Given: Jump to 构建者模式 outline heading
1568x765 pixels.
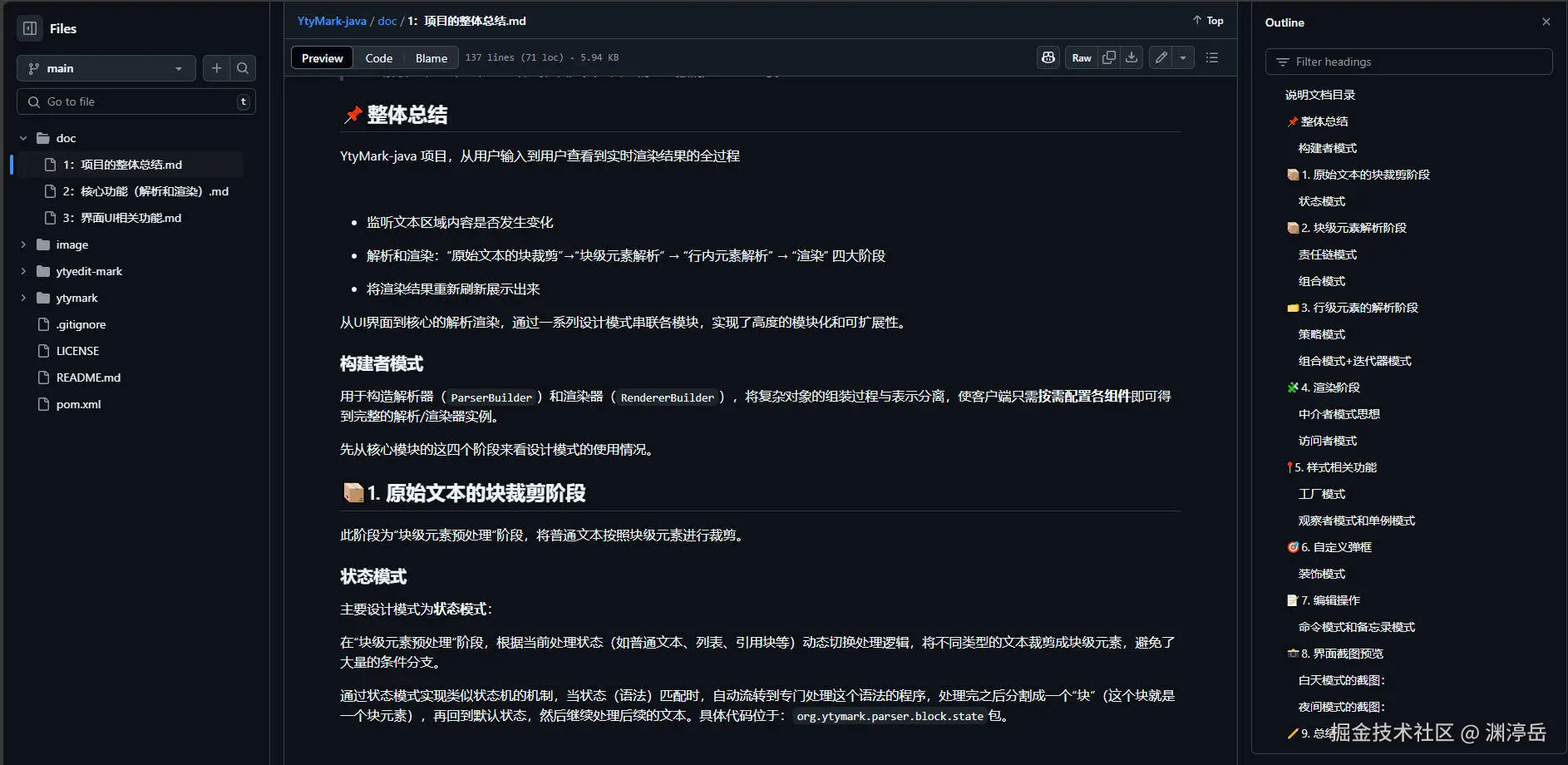Looking at the screenshot, I should pyautogui.click(x=1328, y=148).
